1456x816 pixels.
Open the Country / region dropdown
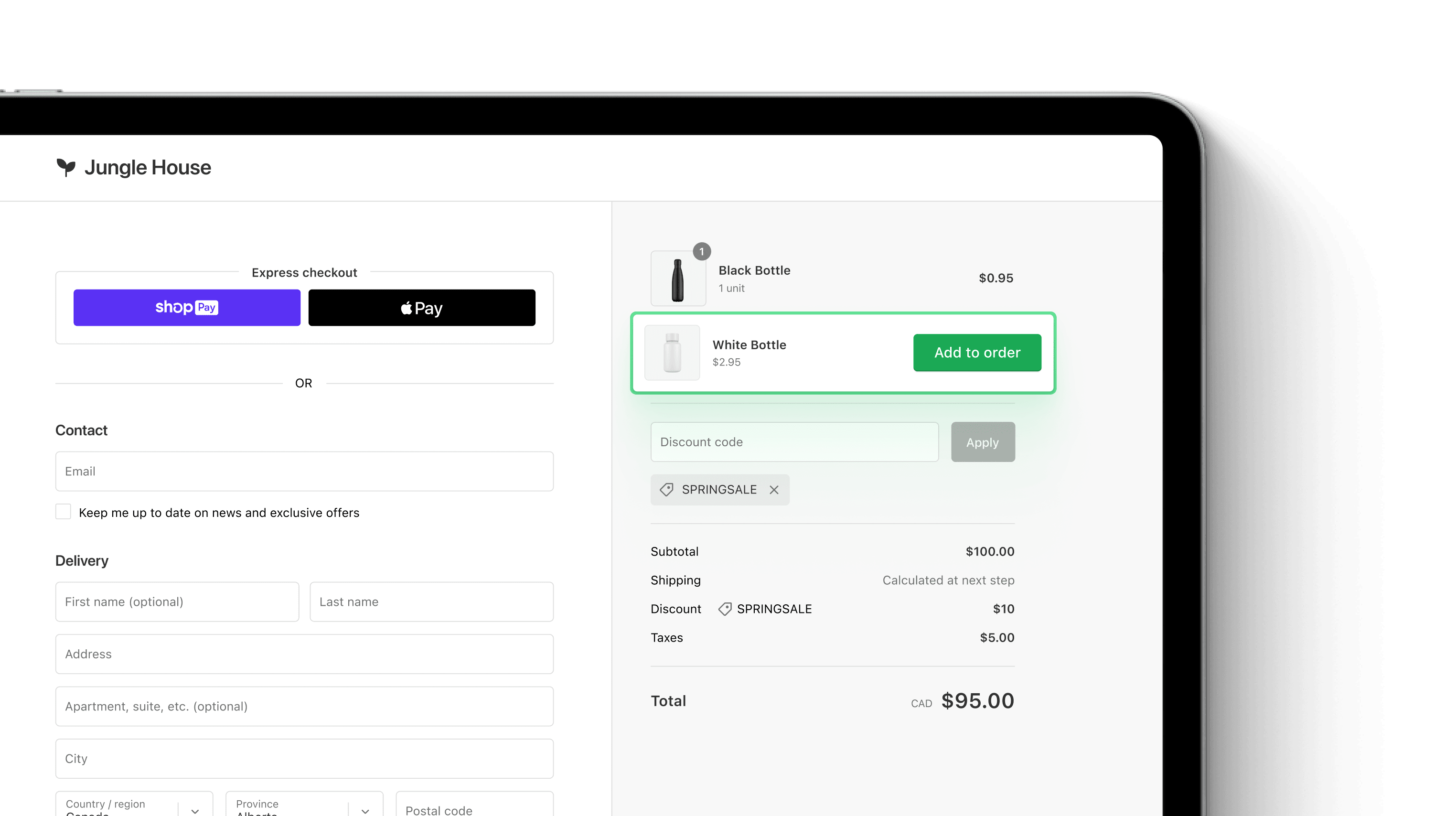(134, 804)
